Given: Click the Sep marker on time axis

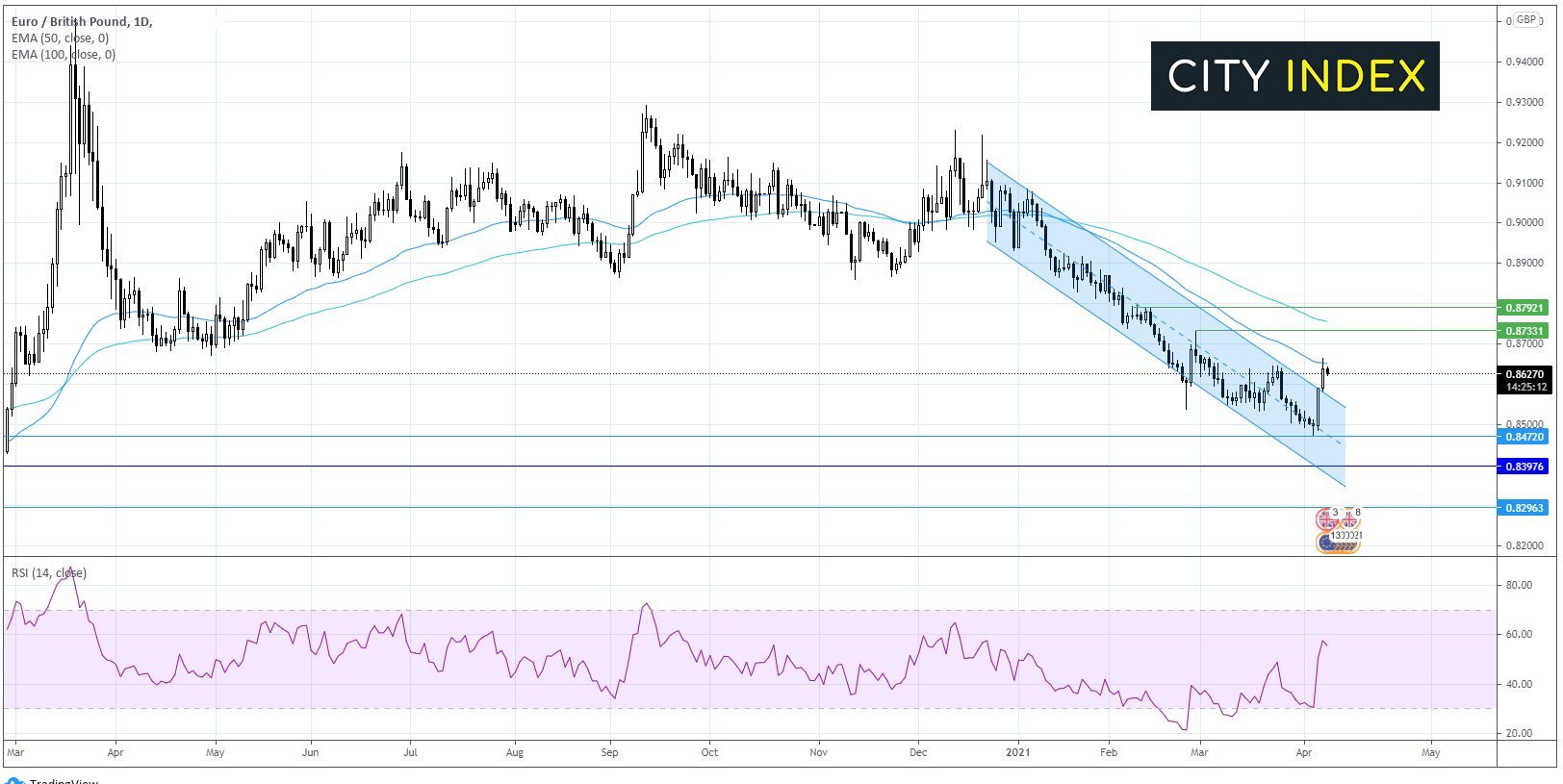Looking at the screenshot, I should pos(609,752).
